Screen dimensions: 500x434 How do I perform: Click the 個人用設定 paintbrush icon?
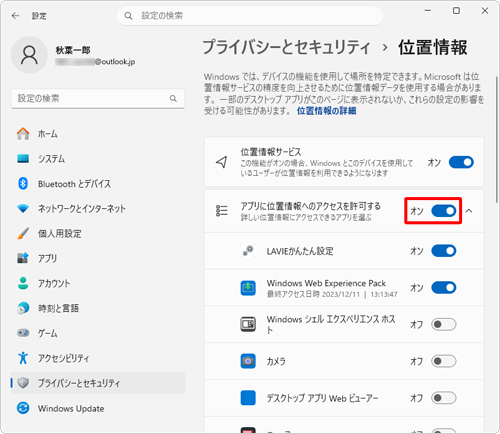click(x=23, y=233)
